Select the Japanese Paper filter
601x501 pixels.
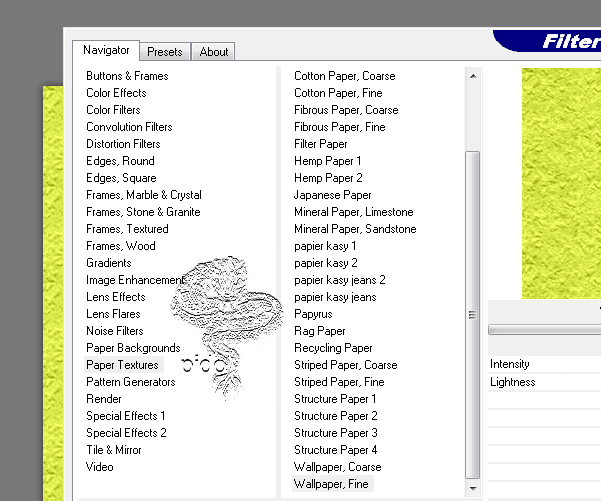click(332, 195)
